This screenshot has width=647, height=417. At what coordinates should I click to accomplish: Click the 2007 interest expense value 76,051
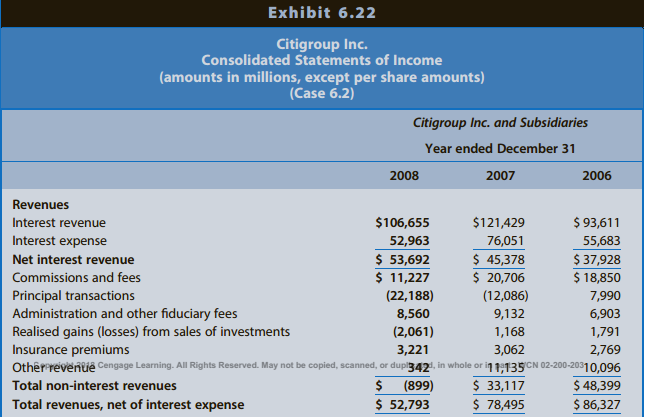click(505, 241)
